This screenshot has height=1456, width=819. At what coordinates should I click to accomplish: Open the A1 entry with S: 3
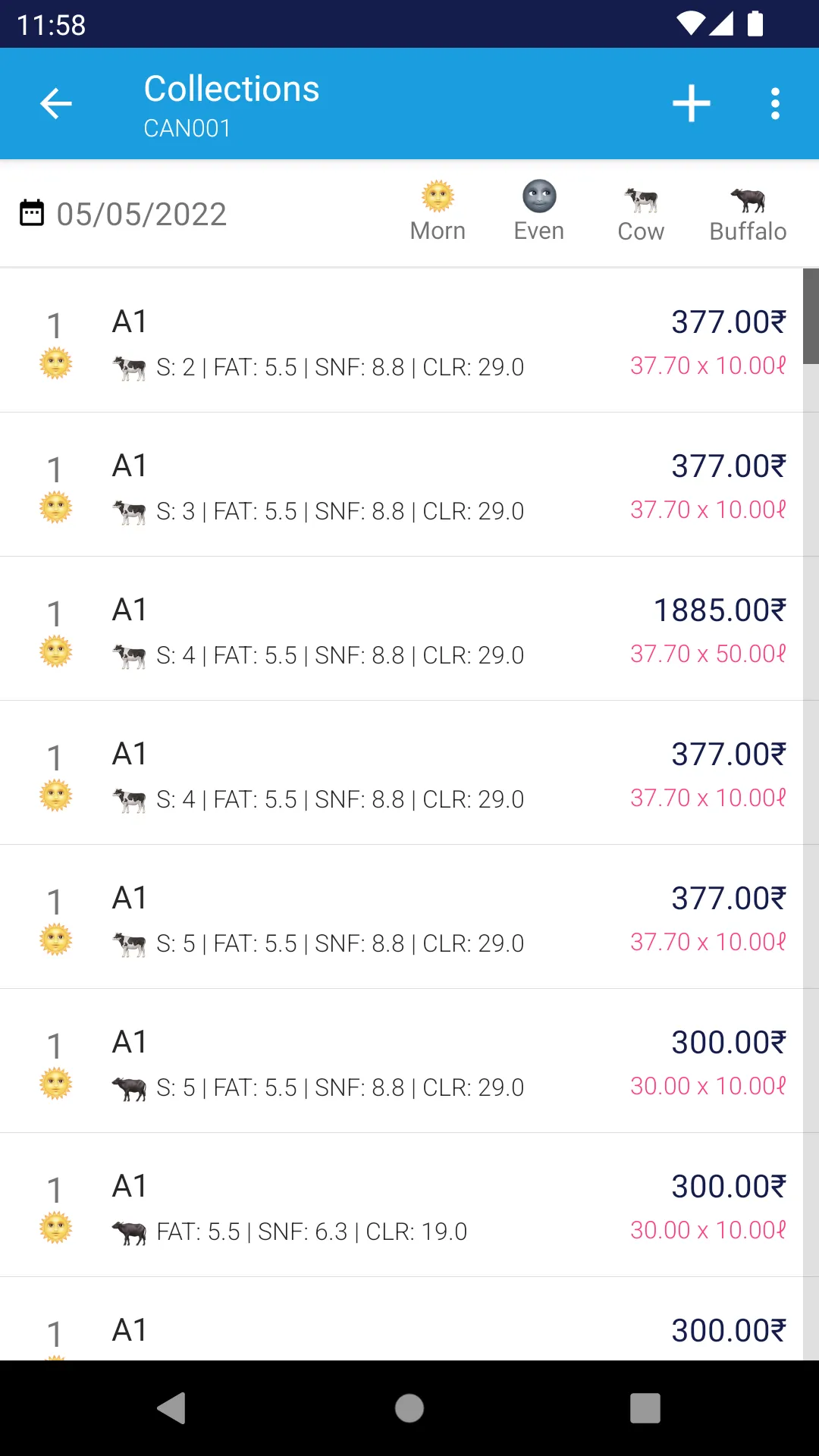402,485
